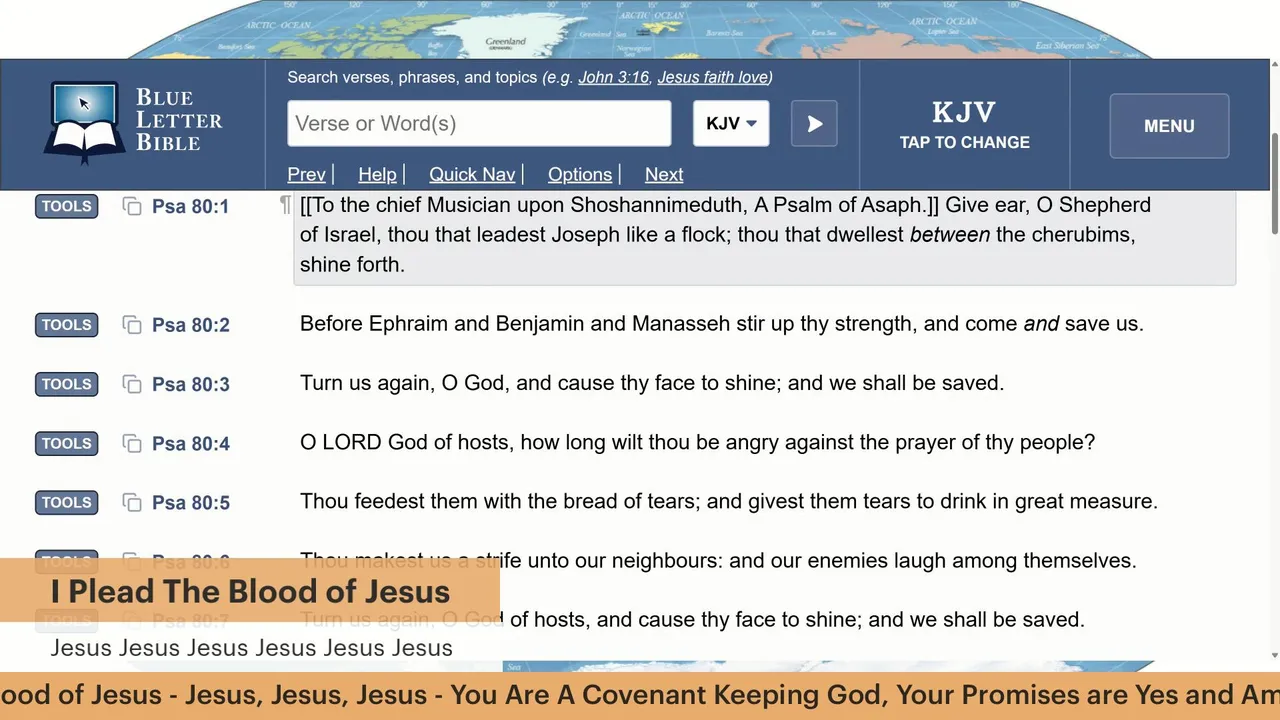Open the KJV version dropdown

731,124
